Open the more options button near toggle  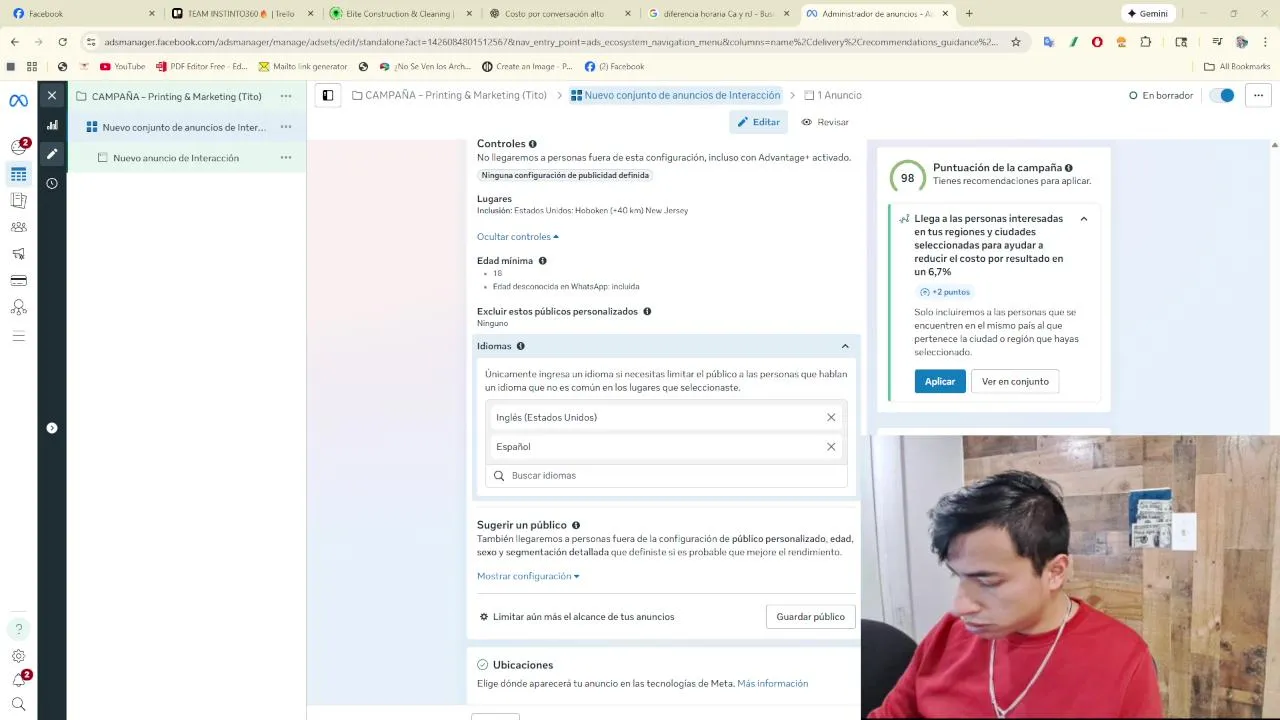[1258, 95]
